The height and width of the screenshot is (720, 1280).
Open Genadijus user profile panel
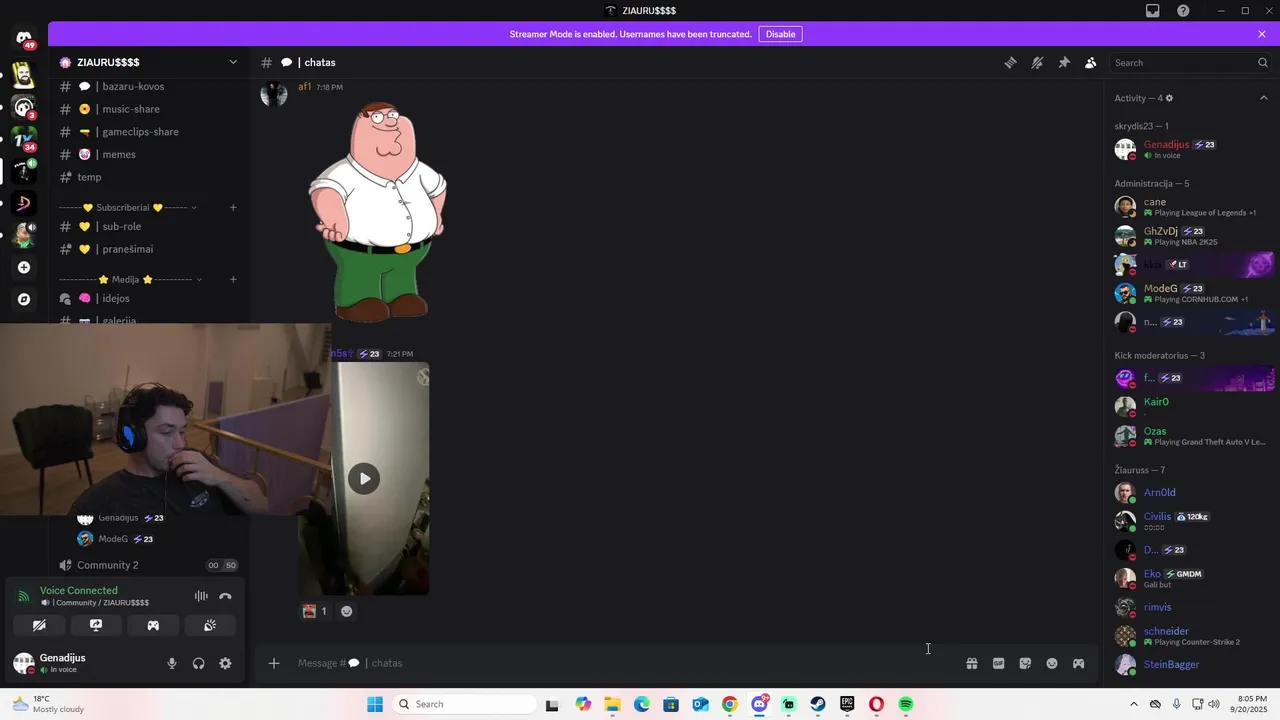62,663
